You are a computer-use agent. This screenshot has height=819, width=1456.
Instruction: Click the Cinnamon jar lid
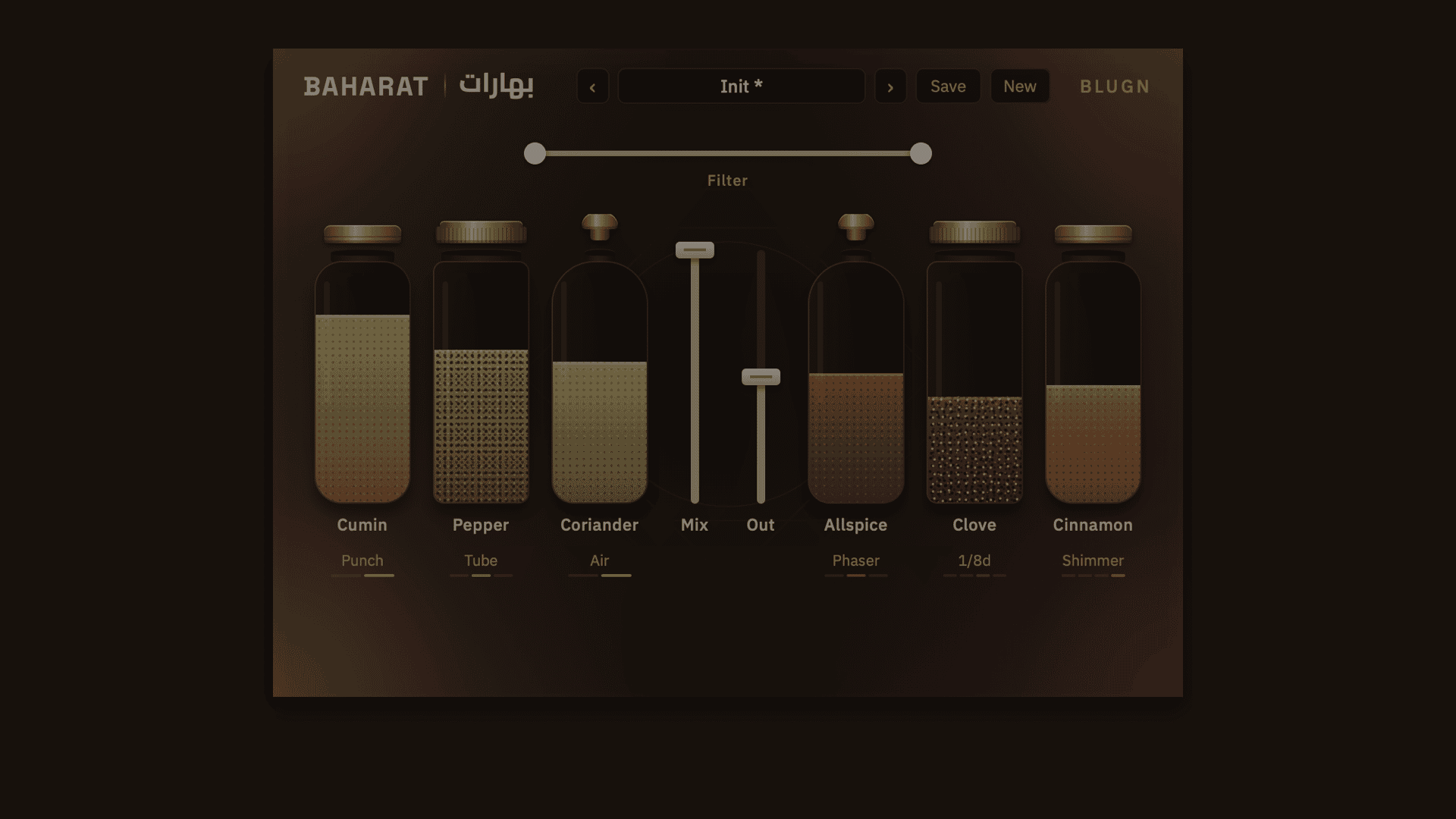[x=1093, y=234]
